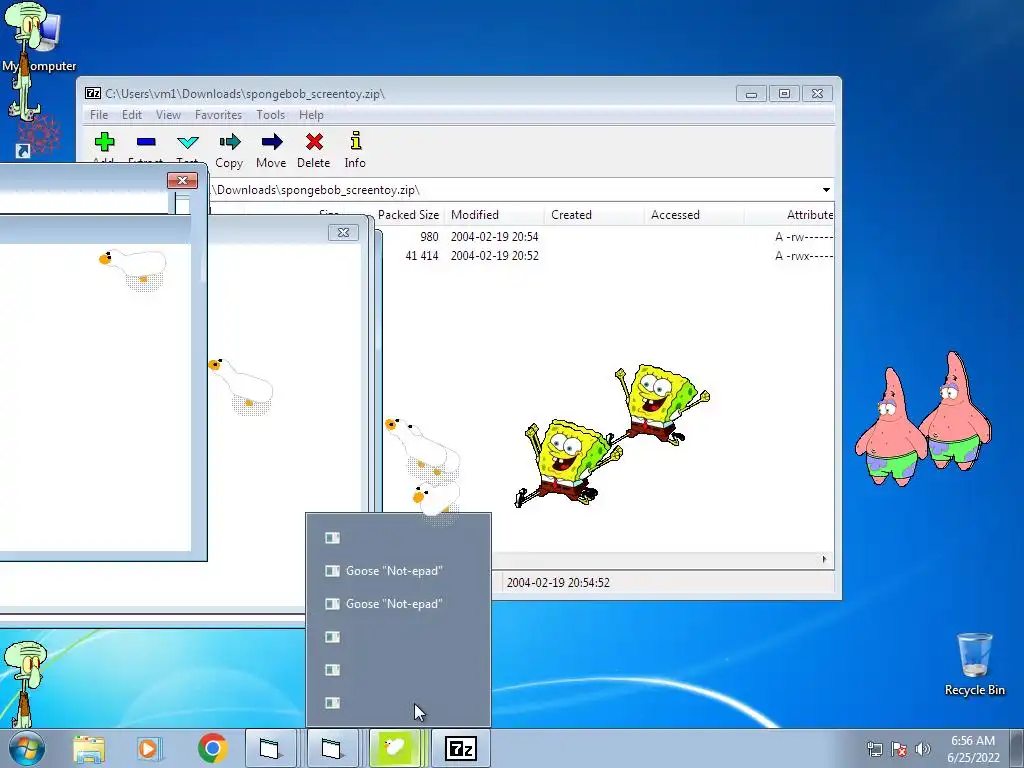Click the Copy toolbar icon in 7-Zip
The height and width of the screenshot is (768, 1024).
coord(230,142)
